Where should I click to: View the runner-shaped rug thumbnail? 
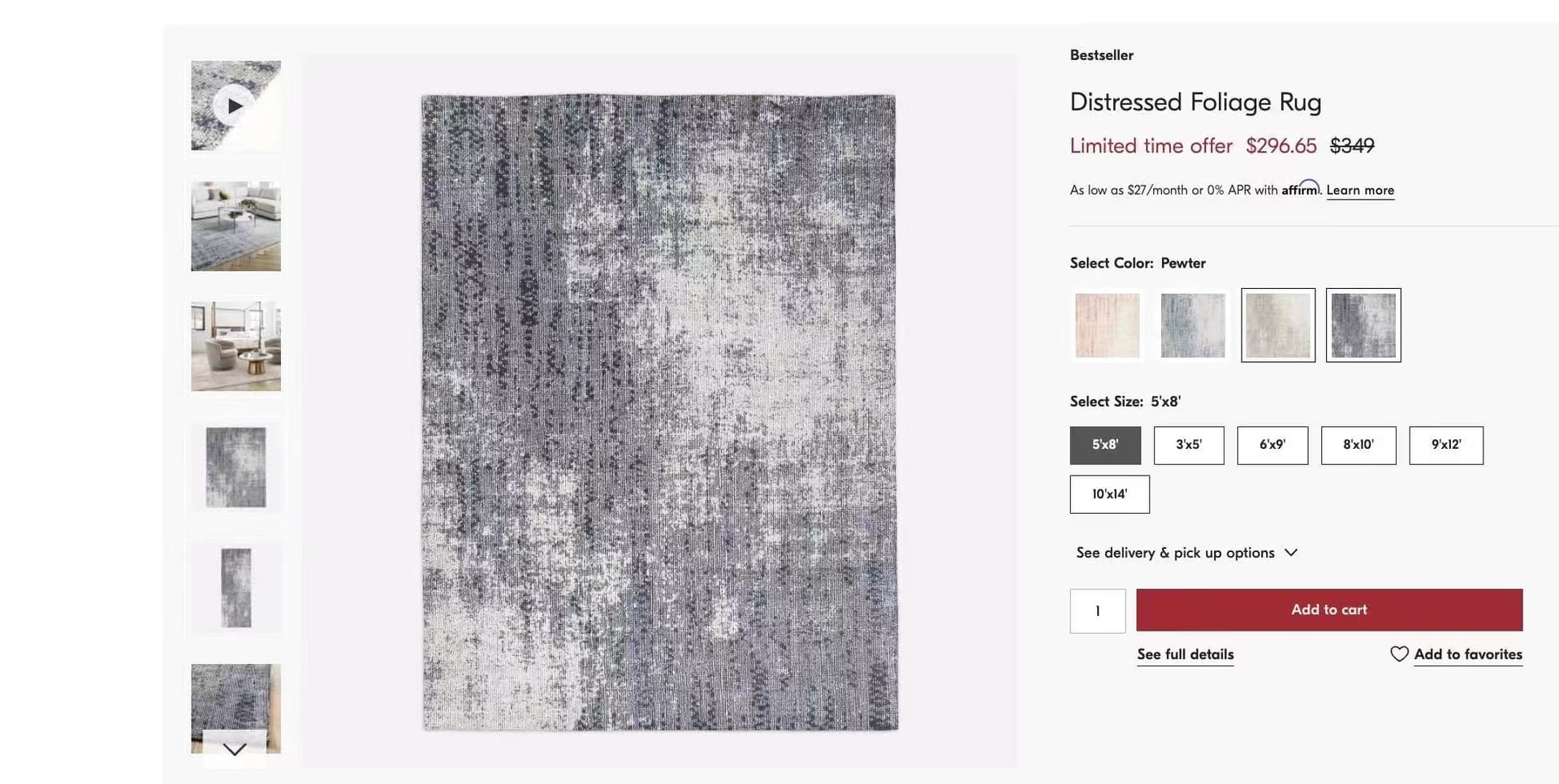[235, 588]
